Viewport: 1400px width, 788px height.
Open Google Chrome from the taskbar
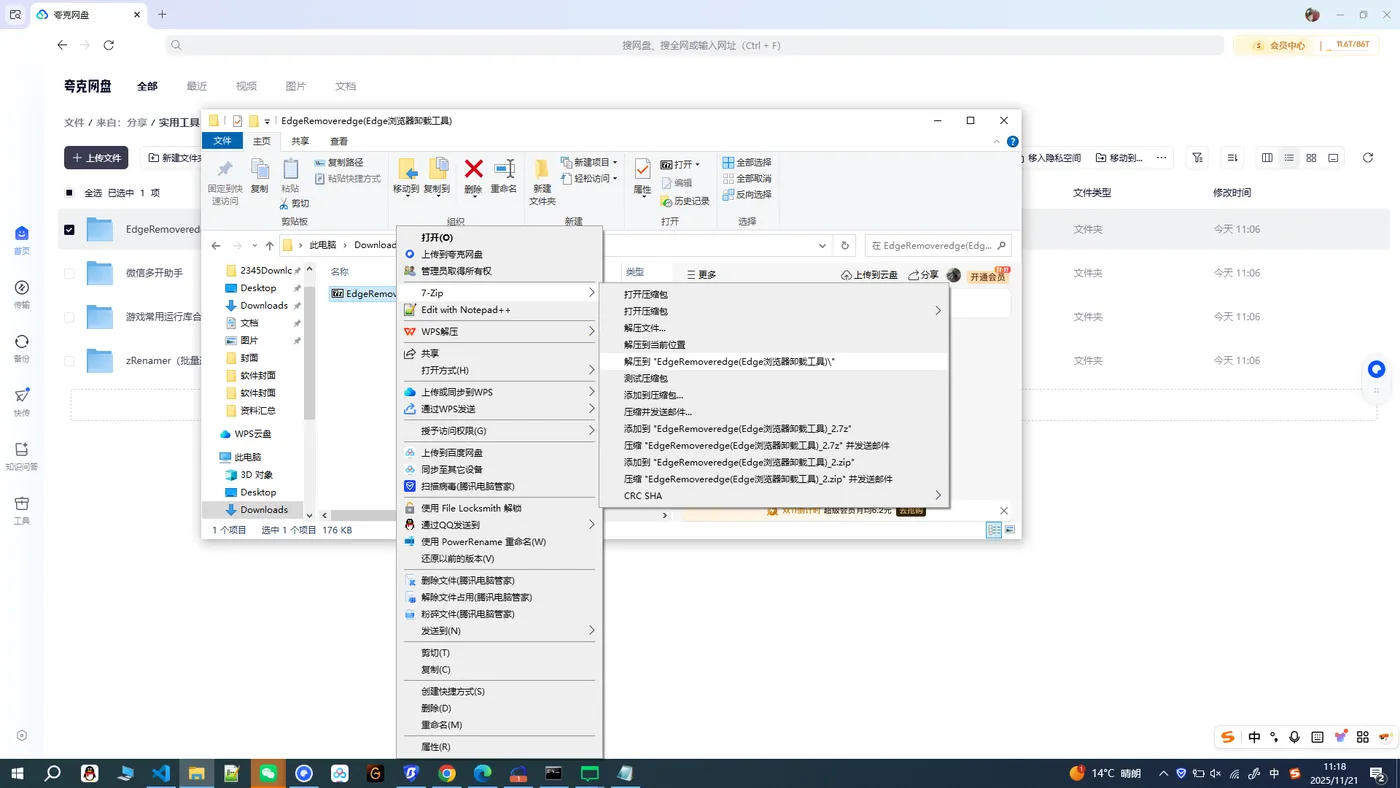click(447, 773)
